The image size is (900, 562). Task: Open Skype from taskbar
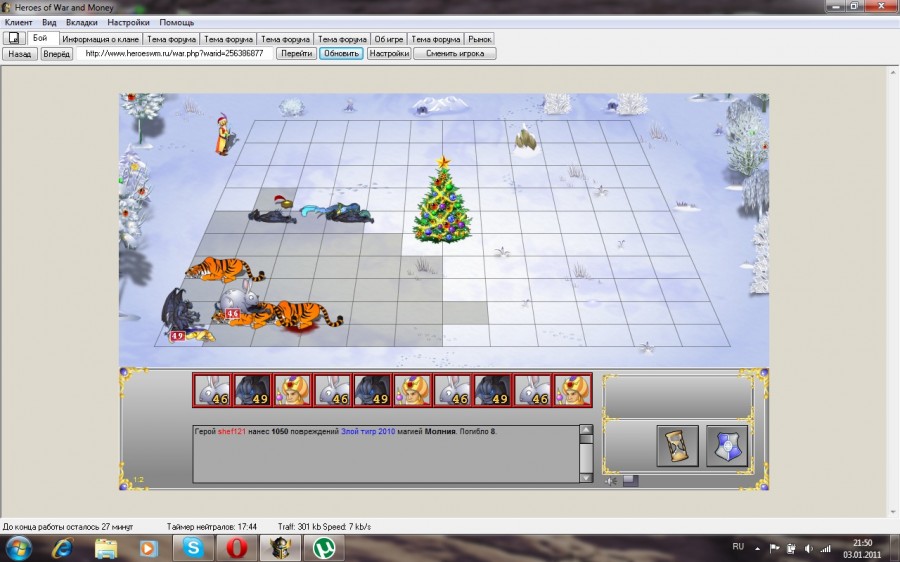coord(193,548)
